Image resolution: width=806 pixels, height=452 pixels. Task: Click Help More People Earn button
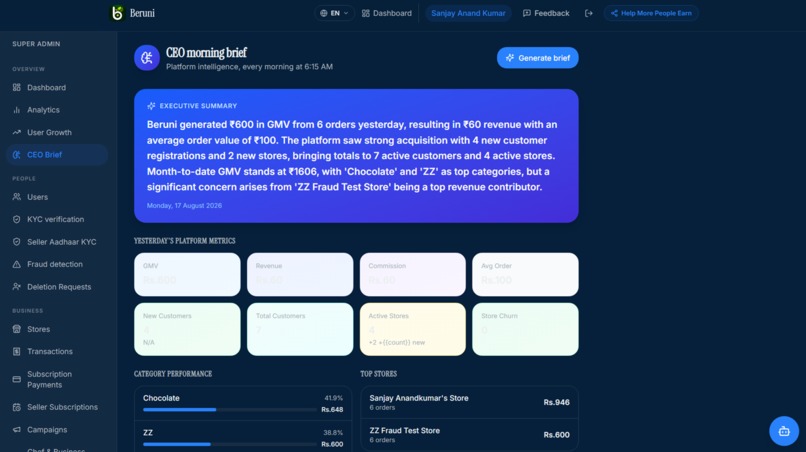[x=651, y=13]
